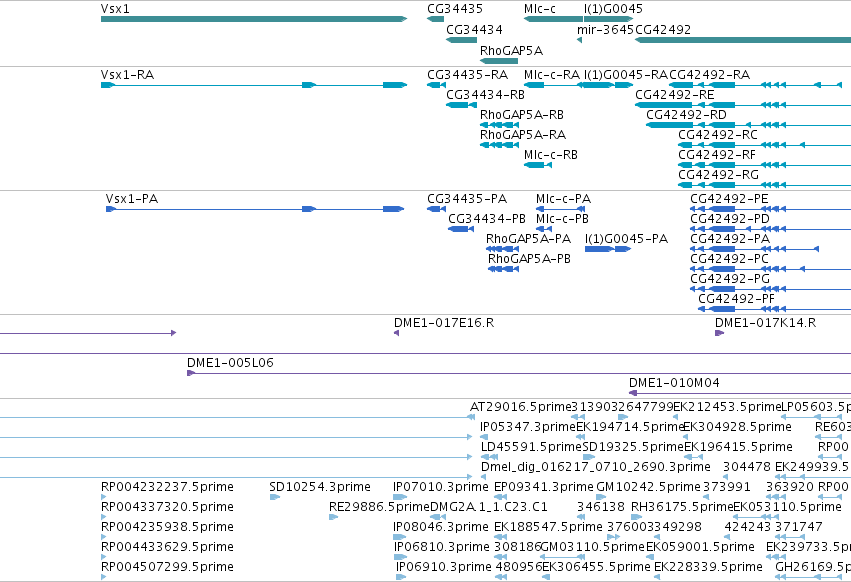Click the Mlc-c-PA protein label

(x=563, y=199)
